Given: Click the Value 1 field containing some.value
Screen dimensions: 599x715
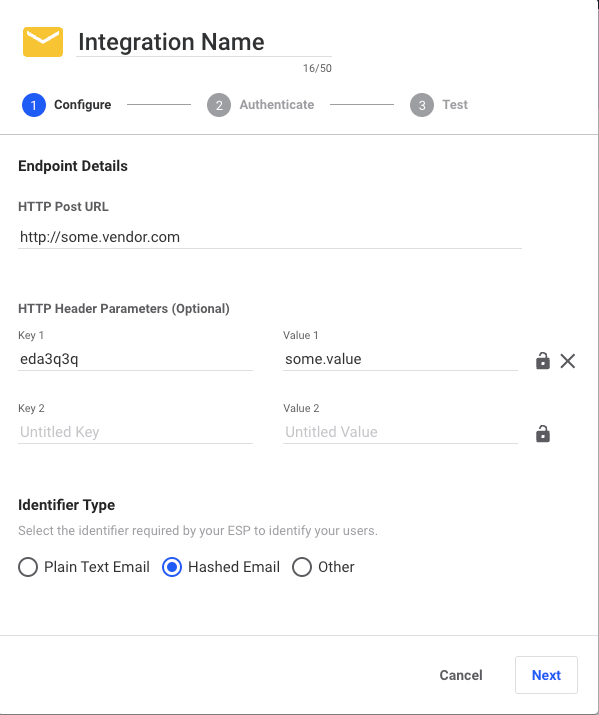Looking at the screenshot, I should tap(400, 359).
